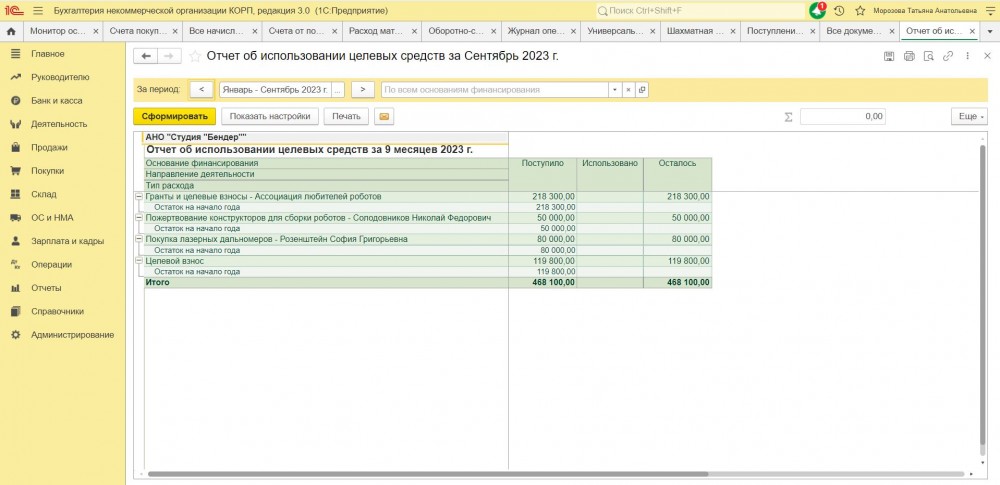Open 'Банк и касса' section
Image resolution: width=1000 pixels, height=485 pixels.
pos(56,101)
